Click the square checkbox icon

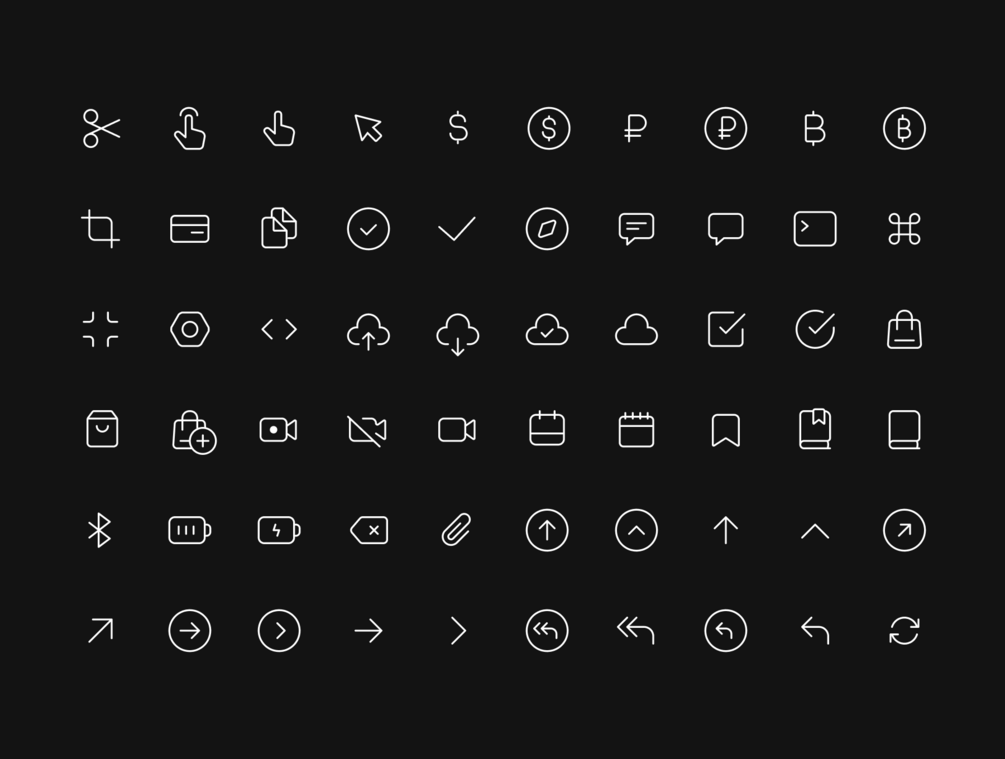tap(726, 329)
